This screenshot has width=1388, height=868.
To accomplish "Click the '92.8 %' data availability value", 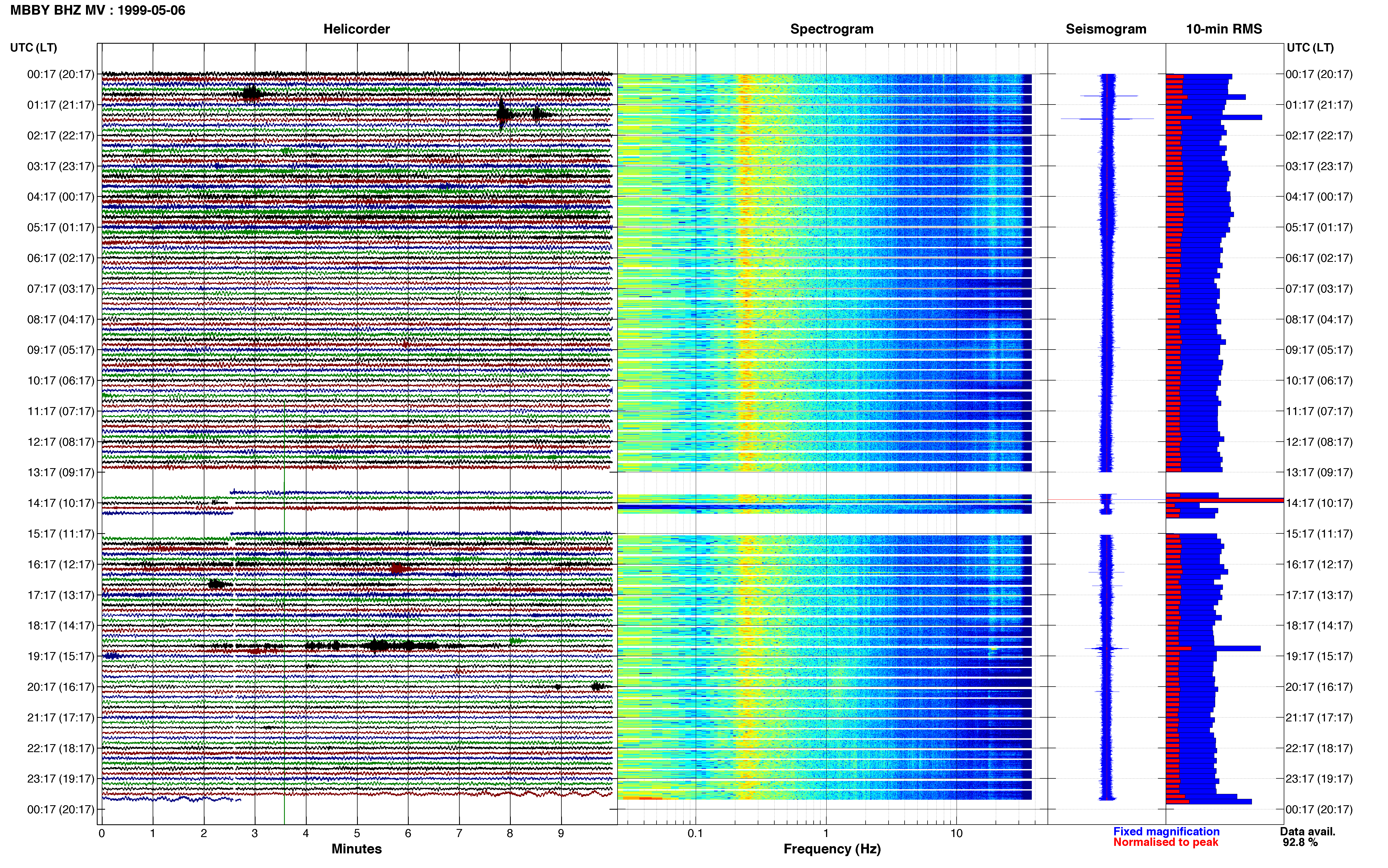I will pos(1300,842).
